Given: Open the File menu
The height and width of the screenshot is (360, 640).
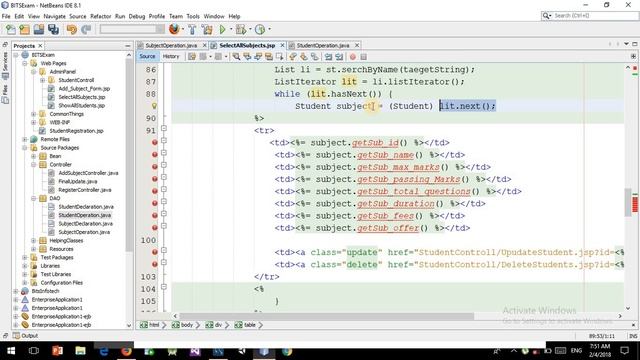Looking at the screenshot, I should pyautogui.click(x=6, y=16).
